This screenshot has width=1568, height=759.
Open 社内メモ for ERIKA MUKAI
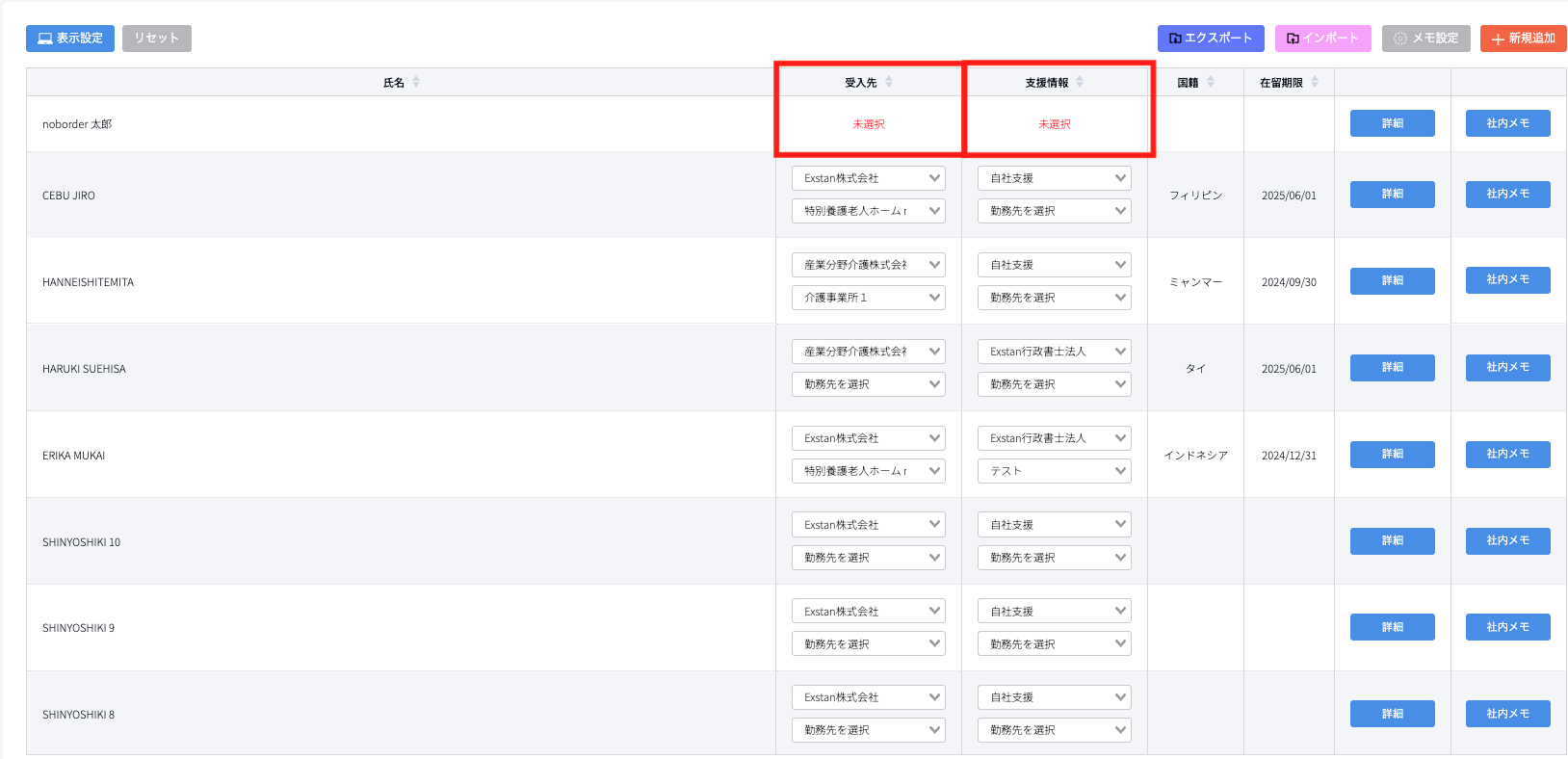click(1507, 454)
